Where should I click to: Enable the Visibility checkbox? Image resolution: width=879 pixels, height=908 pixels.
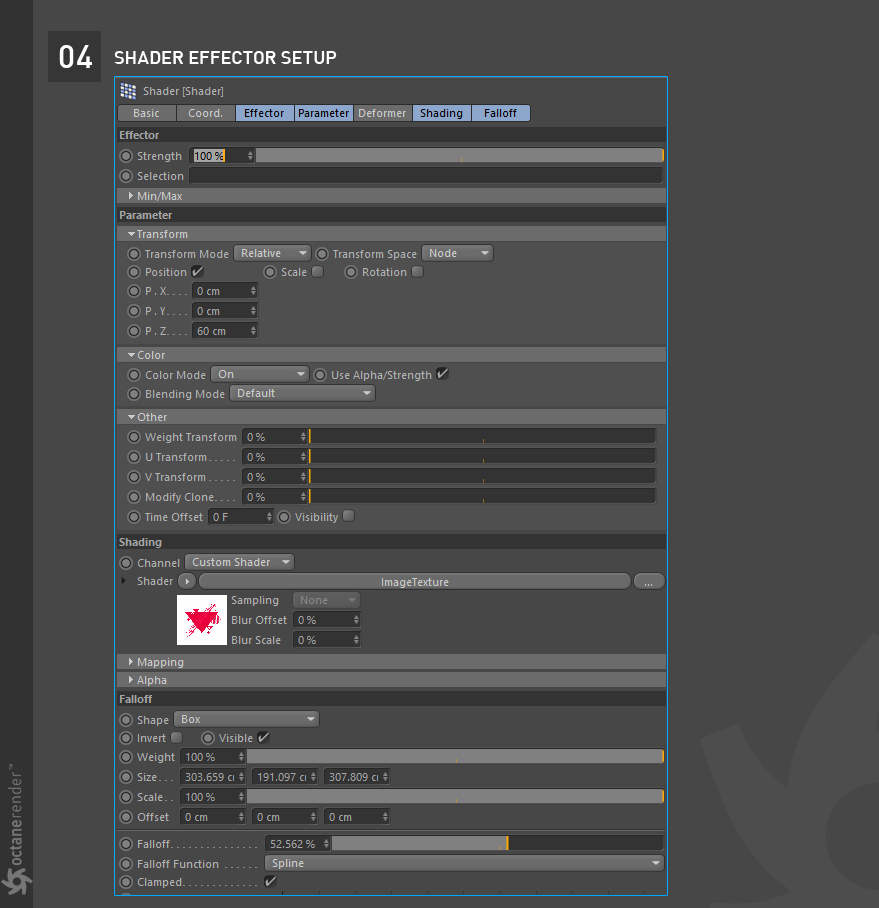[x=349, y=515]
